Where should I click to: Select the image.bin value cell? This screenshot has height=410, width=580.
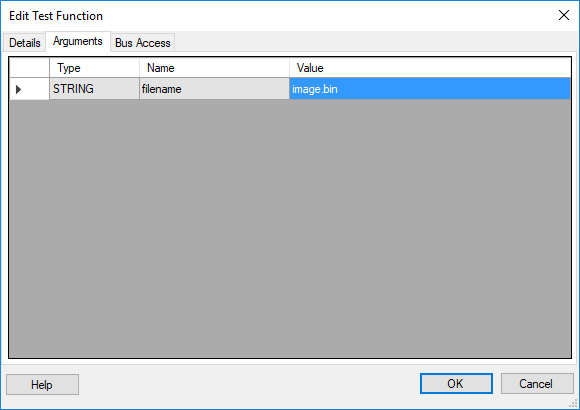pyautogui.click(x=430, y=89)
